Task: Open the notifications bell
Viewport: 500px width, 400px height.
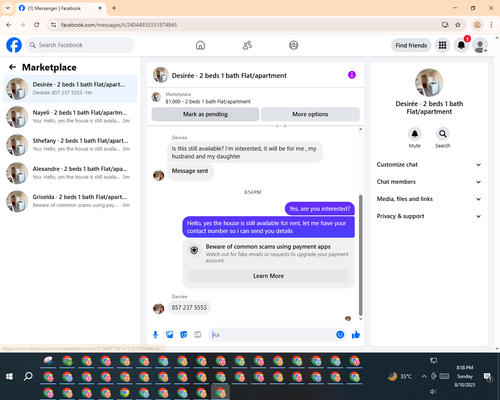Action: 461,45
